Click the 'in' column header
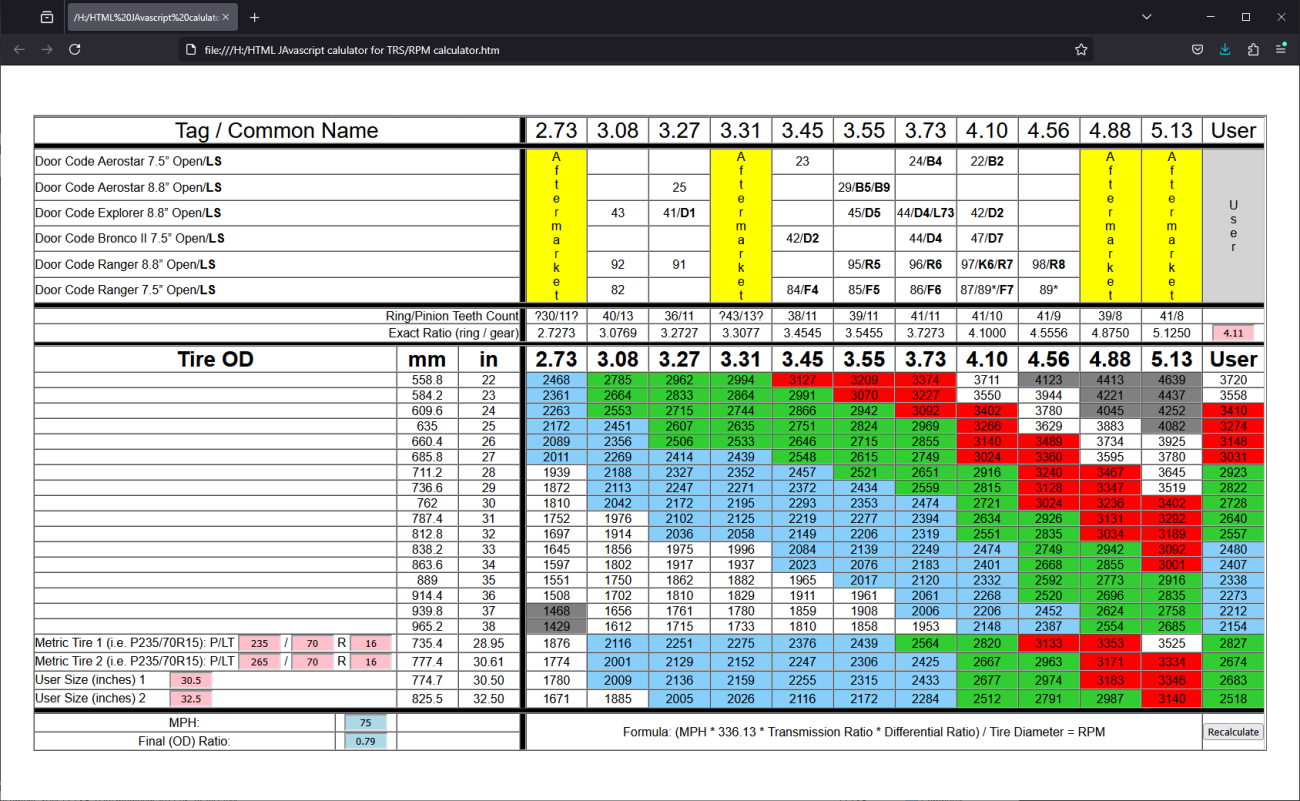This screenshot has width=1300, height=801. [x=489, y=359]
